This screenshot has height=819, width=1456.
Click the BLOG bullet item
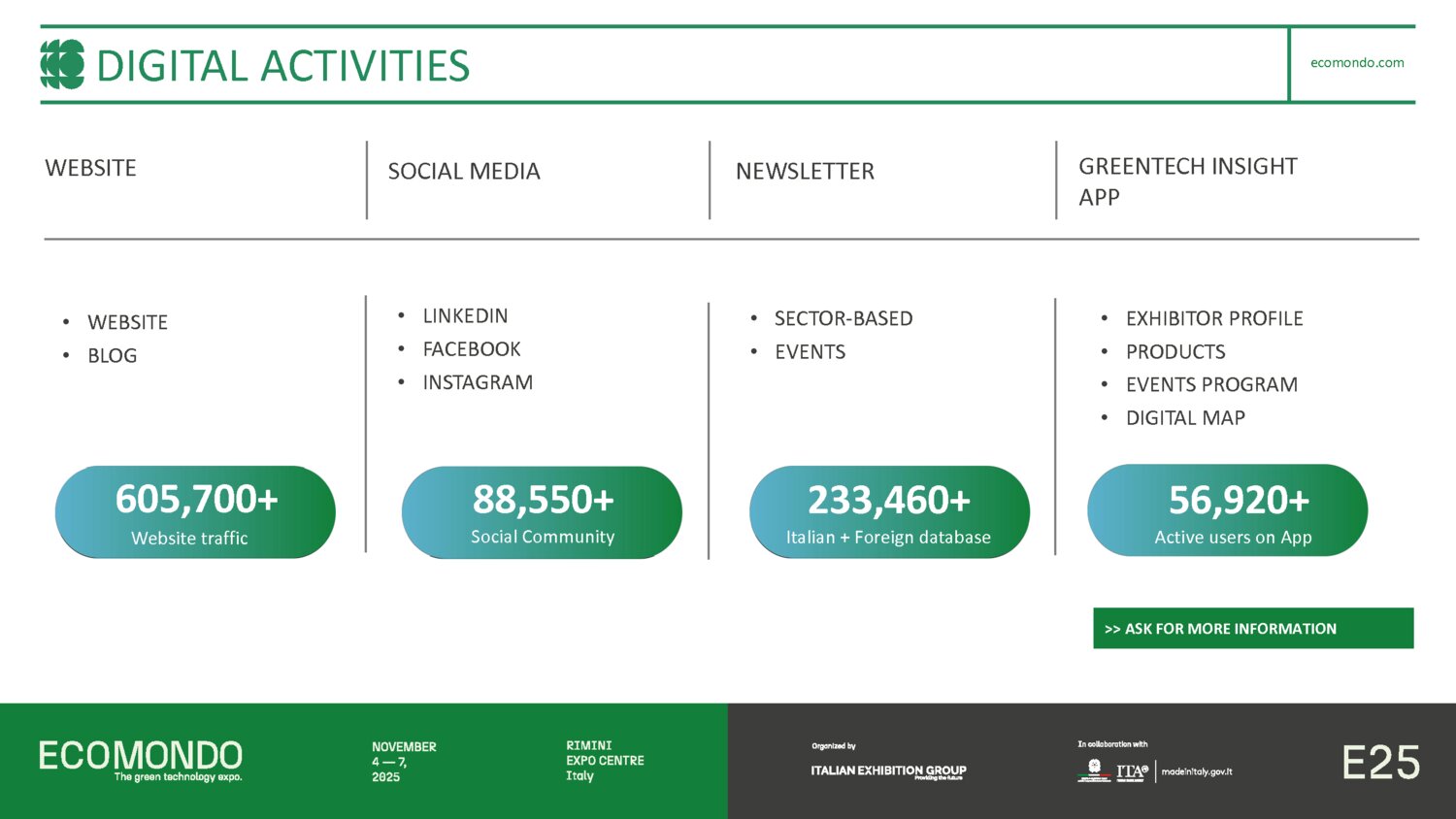[x=113, y=355]
